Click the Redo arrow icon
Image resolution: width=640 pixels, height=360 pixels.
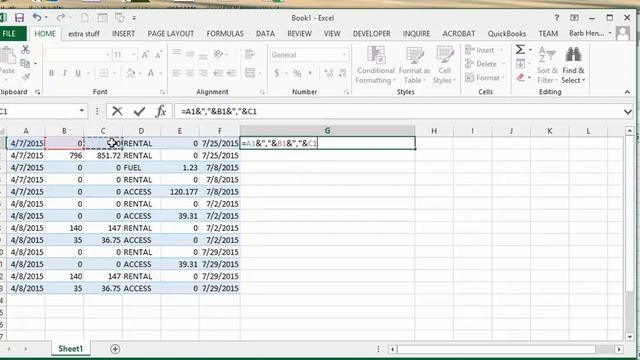(x=60, y=18)
